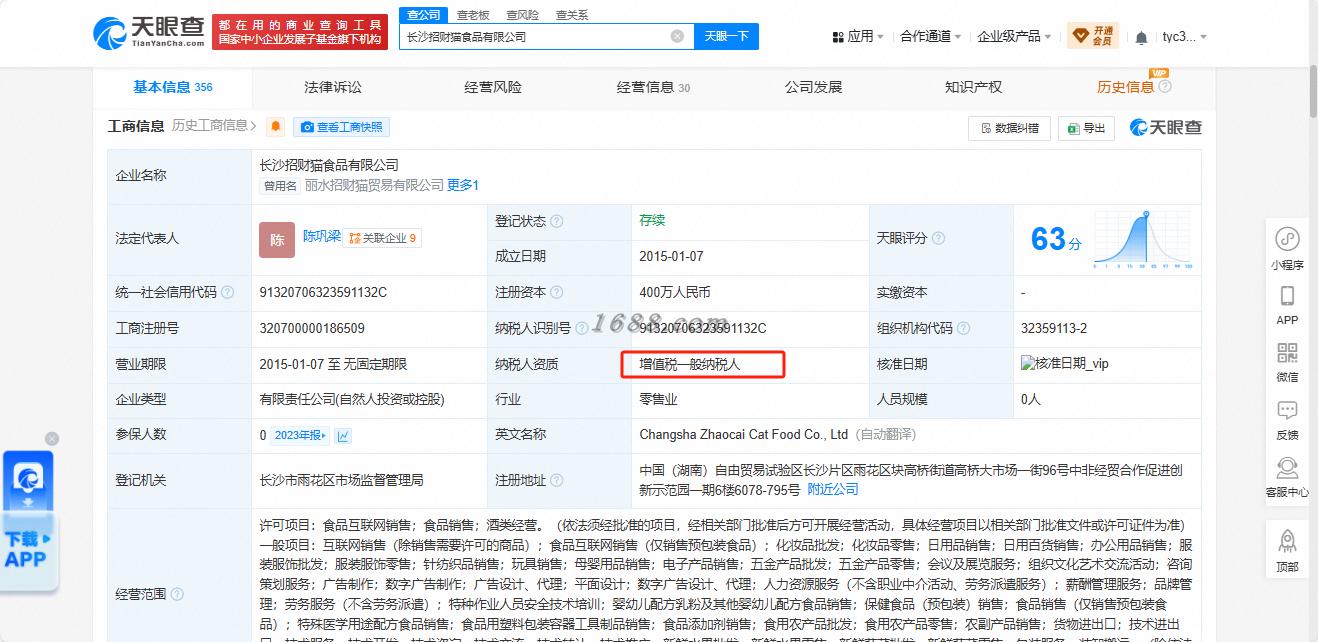The height and width of the screenshot is (642, 1318).
Task: Open the 反馈 feedback icon
Action: [1287, 410]
